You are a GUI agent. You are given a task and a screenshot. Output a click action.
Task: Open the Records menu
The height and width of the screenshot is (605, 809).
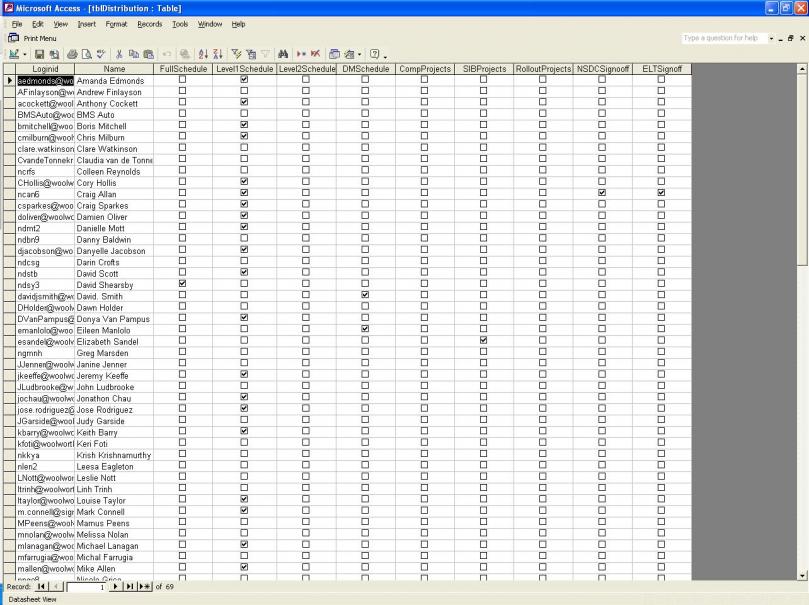coord(150,24)
